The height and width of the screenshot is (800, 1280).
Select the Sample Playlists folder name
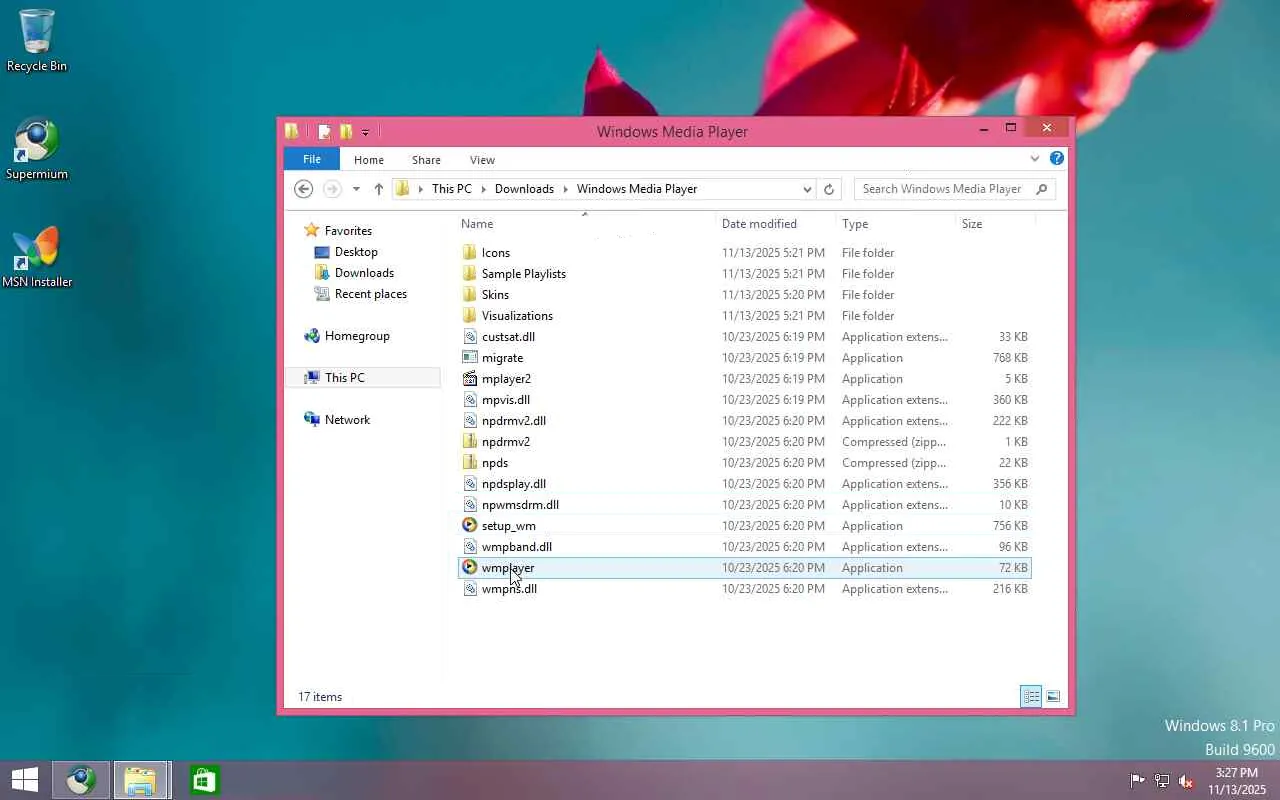tap(524, 274)
